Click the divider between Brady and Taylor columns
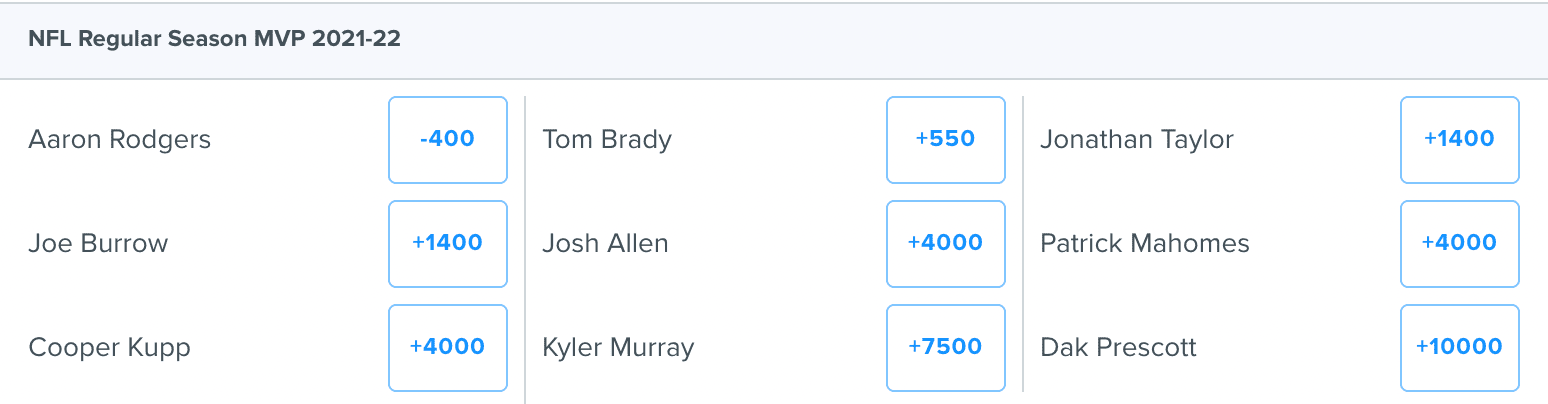This screenshot has width=1548, height=404. point(1023,244)
